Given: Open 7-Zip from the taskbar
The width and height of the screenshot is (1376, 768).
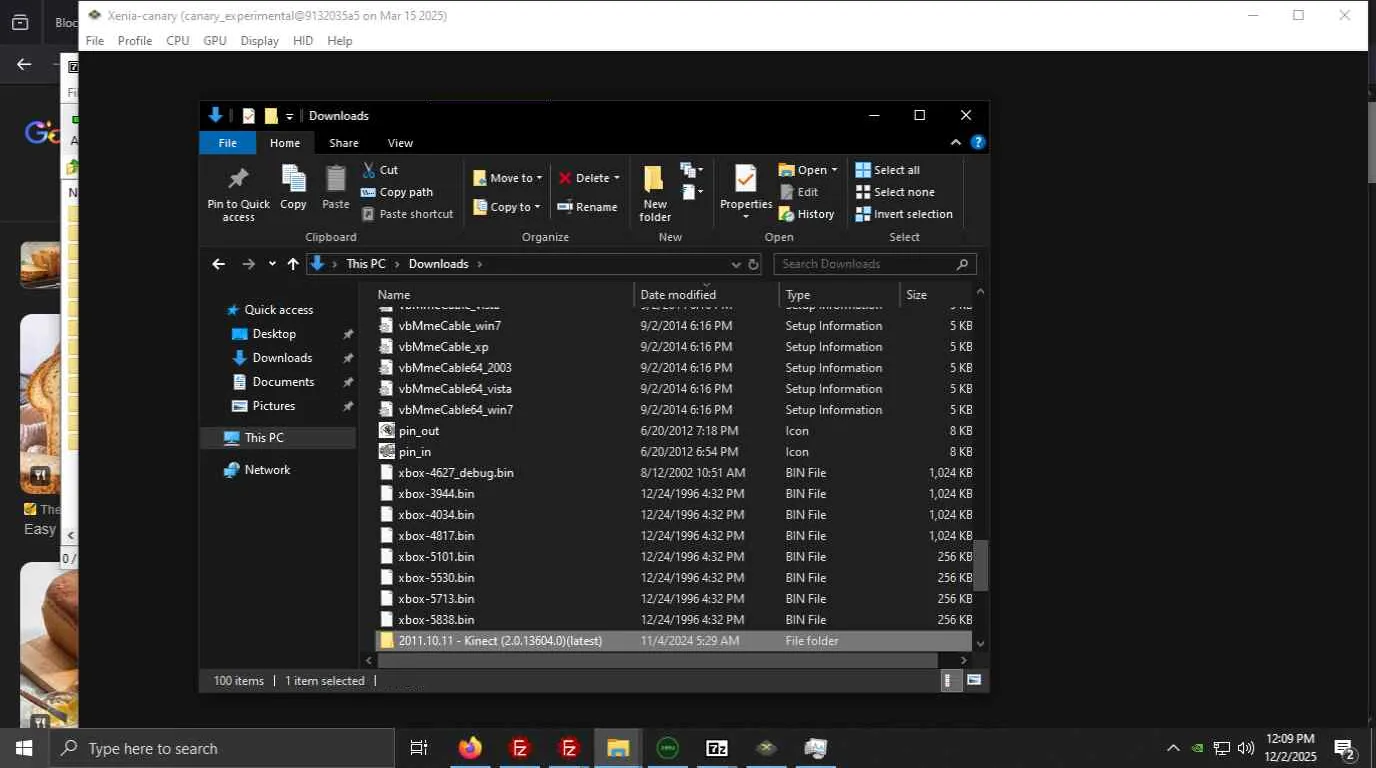Looking at the screenshot, I should pos(717,748).
